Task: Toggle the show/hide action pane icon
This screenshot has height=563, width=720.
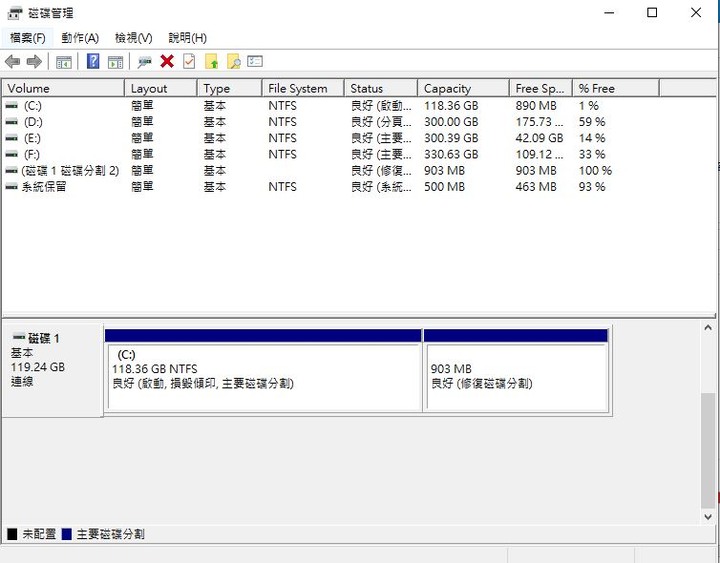Action: [x=115, y=62]
